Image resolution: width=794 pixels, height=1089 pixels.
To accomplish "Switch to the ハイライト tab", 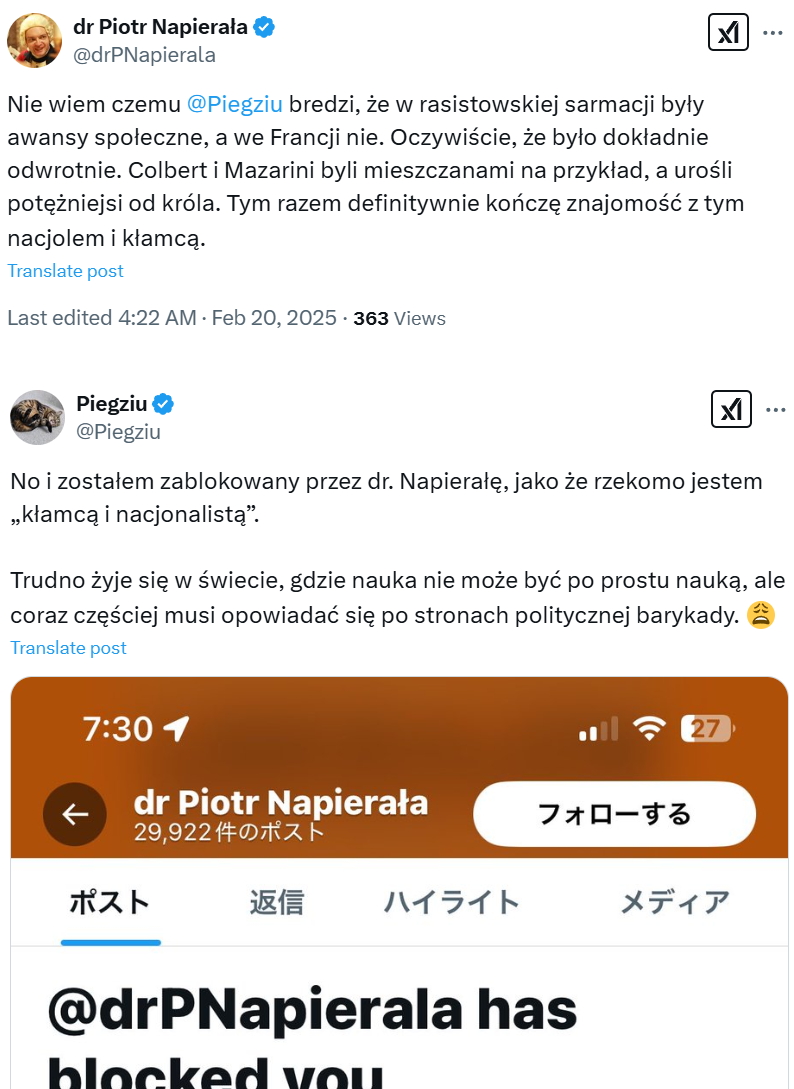I will [452, 902].
